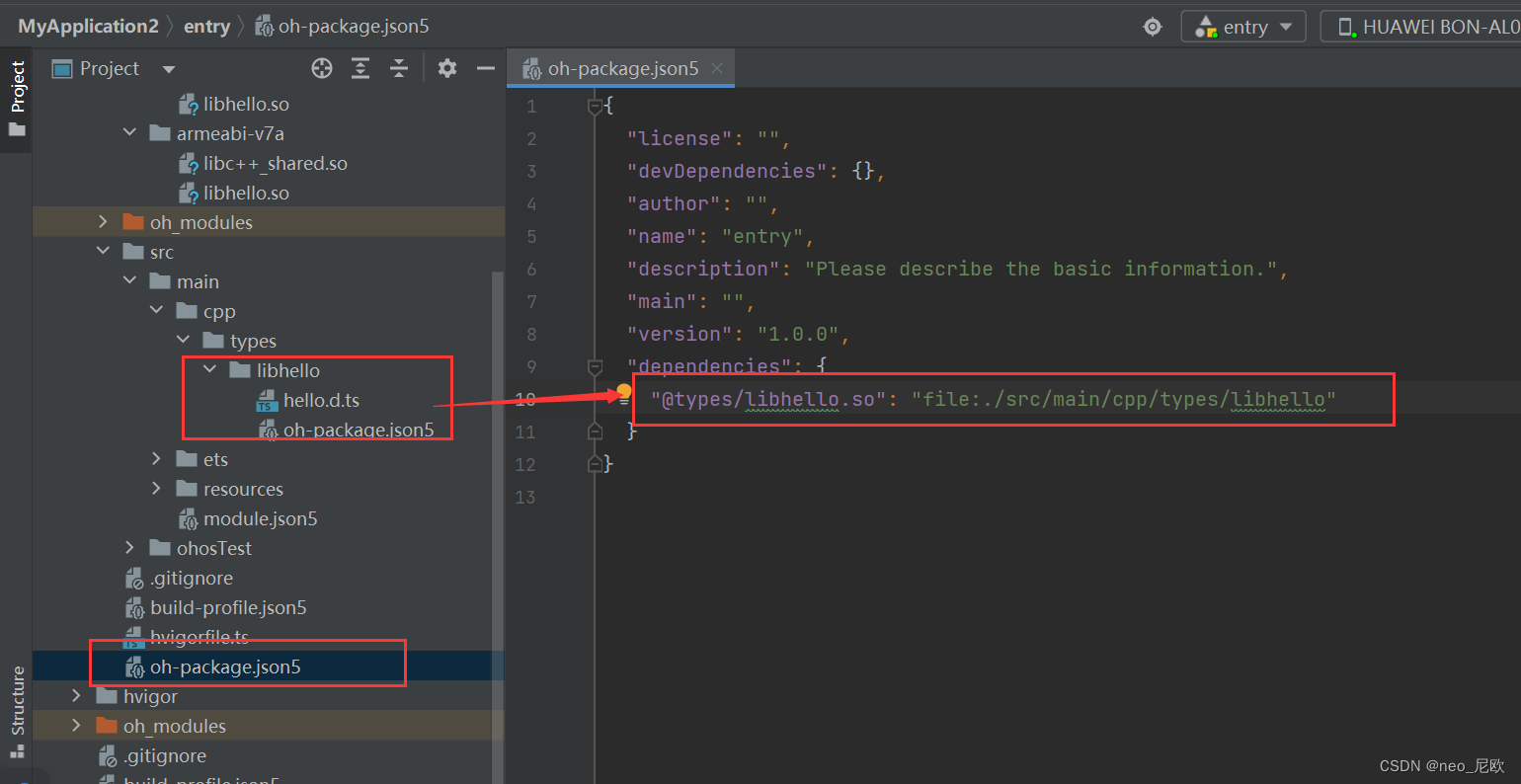Click the locate device target icon in toolbar

pos(1153,27)
